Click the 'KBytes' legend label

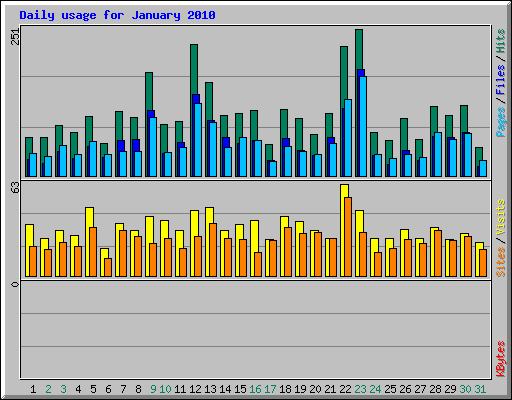click(x=501, y=359)
